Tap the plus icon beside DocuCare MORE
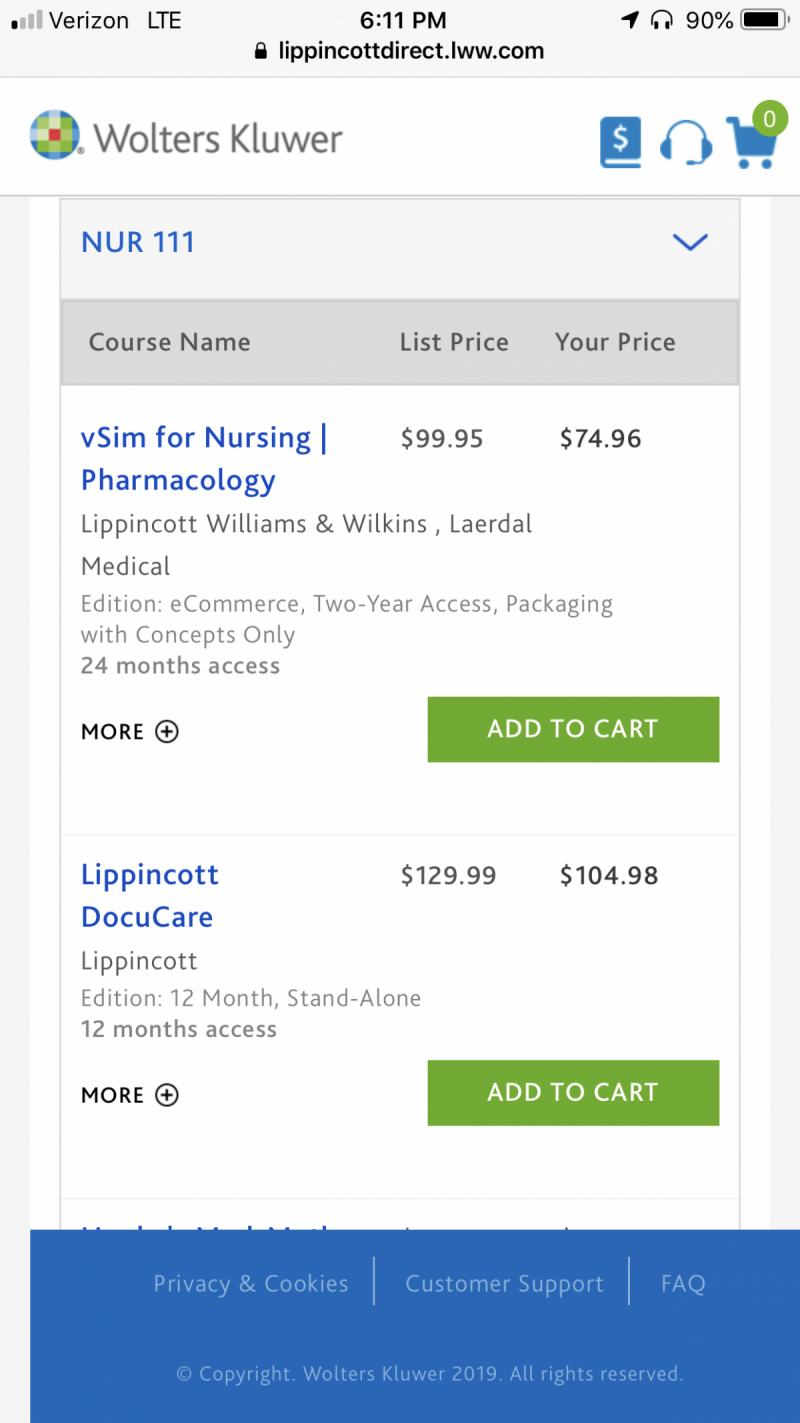Screen dimensions: 800x1423 point(167,1095)
